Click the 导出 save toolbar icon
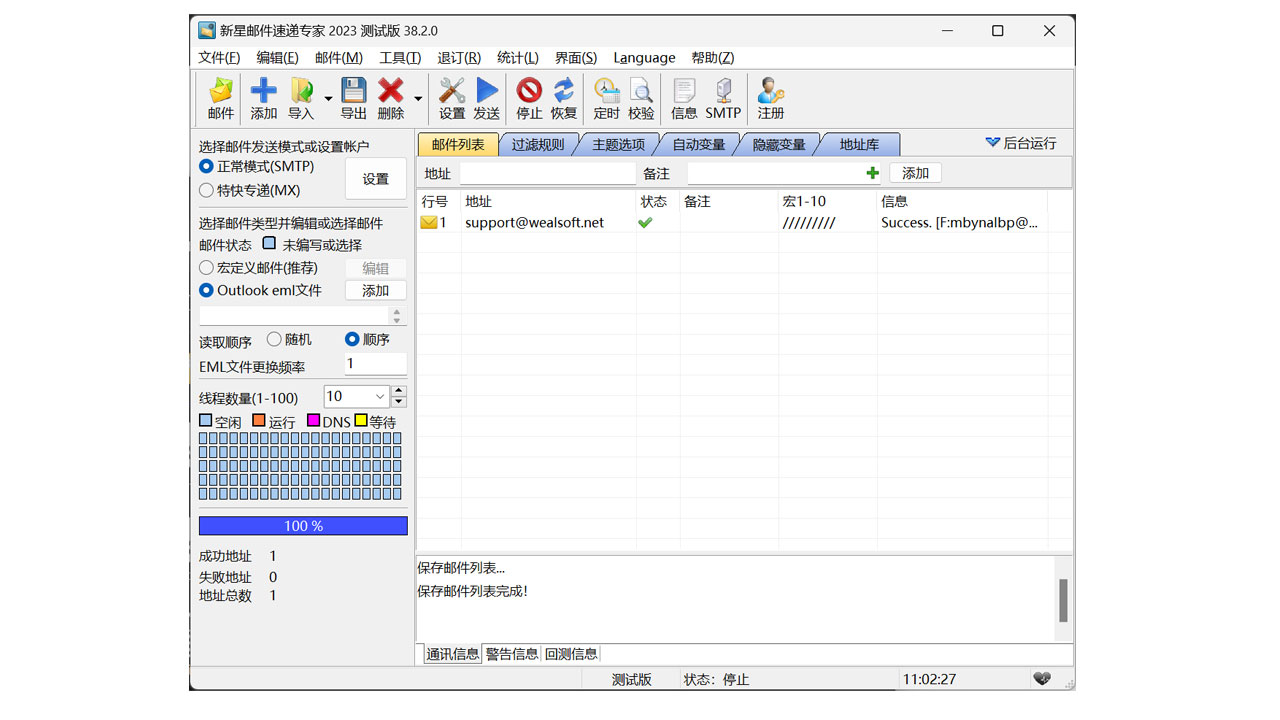The height and width of the screenshot is (720, 1280). point(354,99)
